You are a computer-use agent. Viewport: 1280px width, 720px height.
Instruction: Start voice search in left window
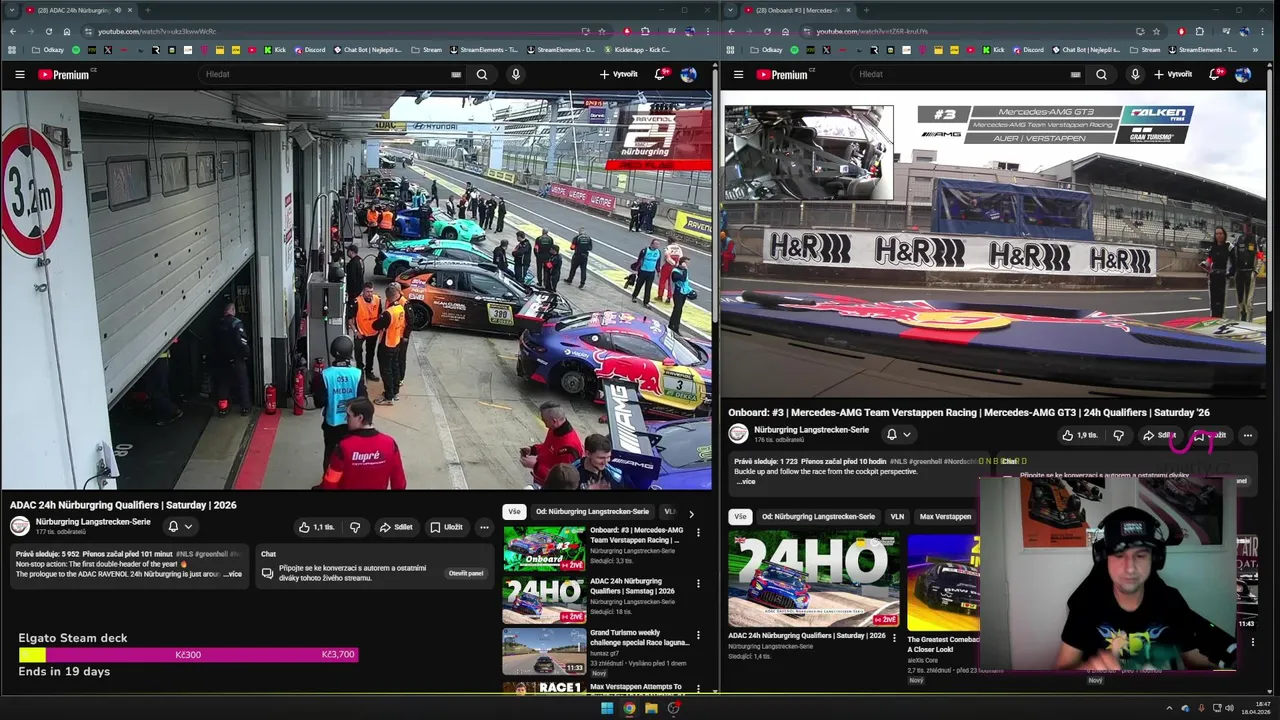pyautogui.click(x=516, y=74)
